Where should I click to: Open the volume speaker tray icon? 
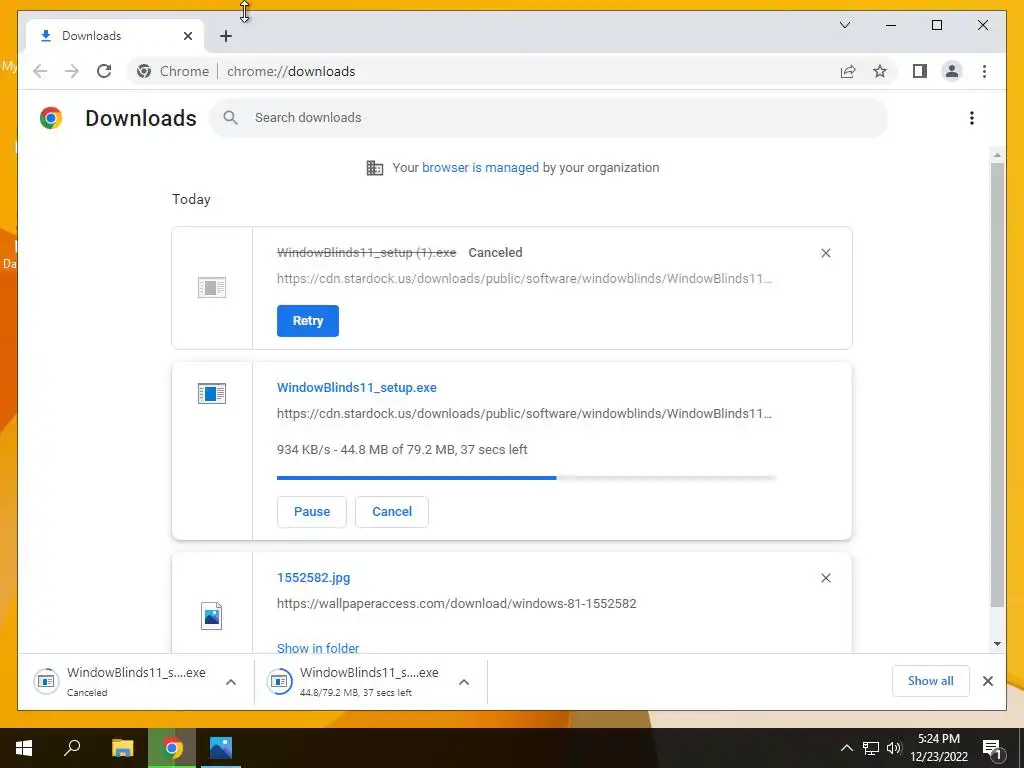click(x=894, y=748)
